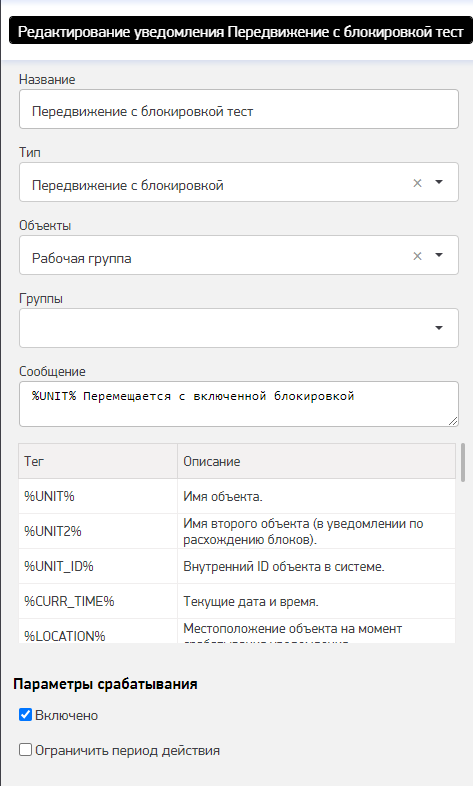This screenshot has height=786, width=473.
Task: Click the Ограничить период действия label
Action: [x=127, y=750]
